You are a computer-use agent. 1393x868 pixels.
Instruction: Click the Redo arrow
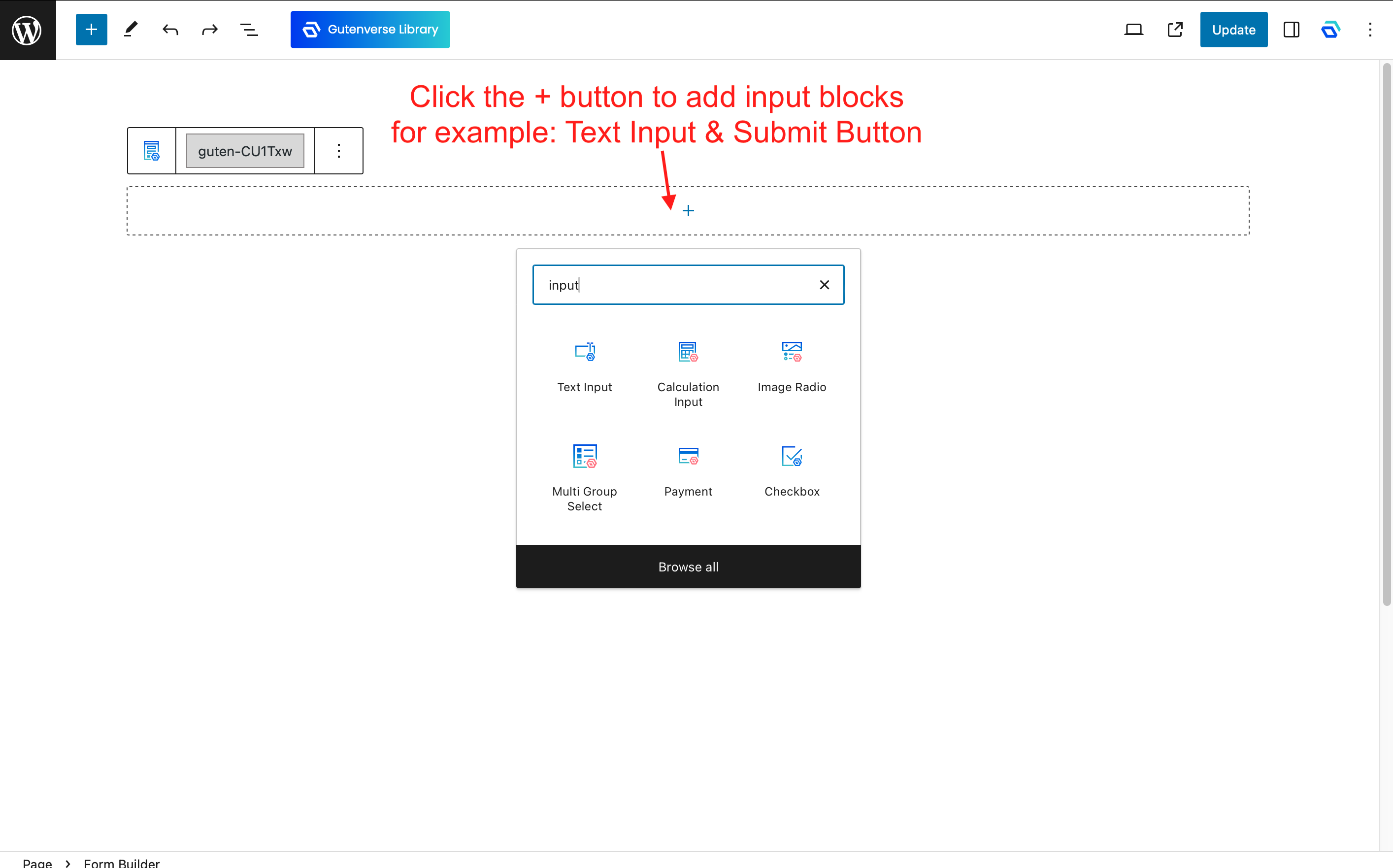(x=209, y=29)
